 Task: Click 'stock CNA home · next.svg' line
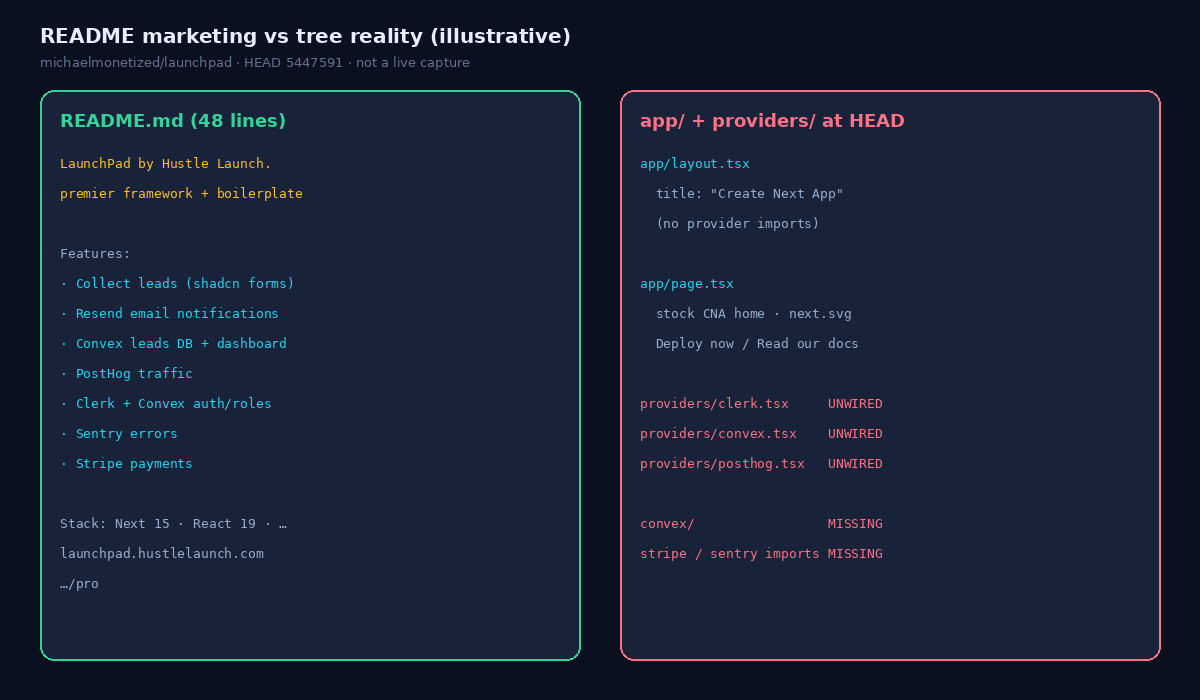pyautogui.click(x=754, y=314)
